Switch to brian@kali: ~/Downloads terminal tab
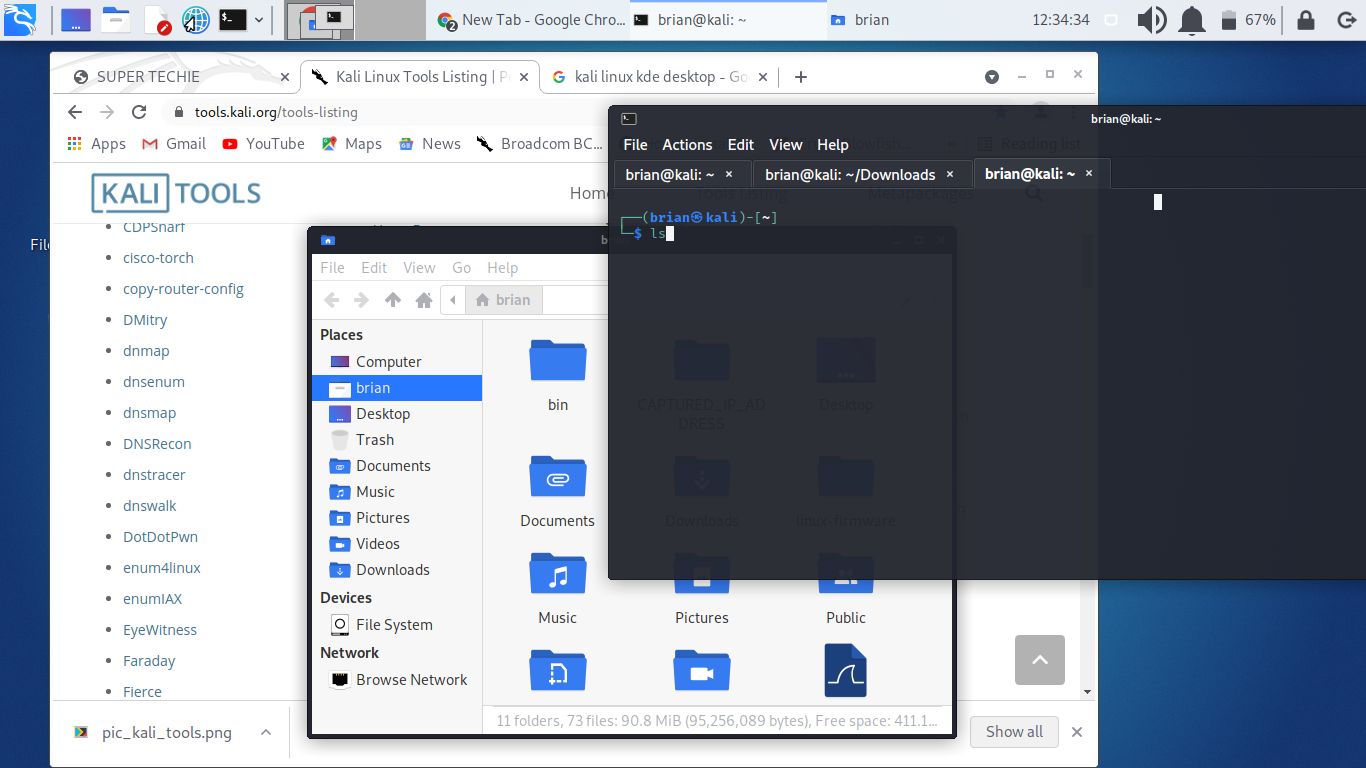This screenshot has width=1366, height=768. [x=862, y=174]
